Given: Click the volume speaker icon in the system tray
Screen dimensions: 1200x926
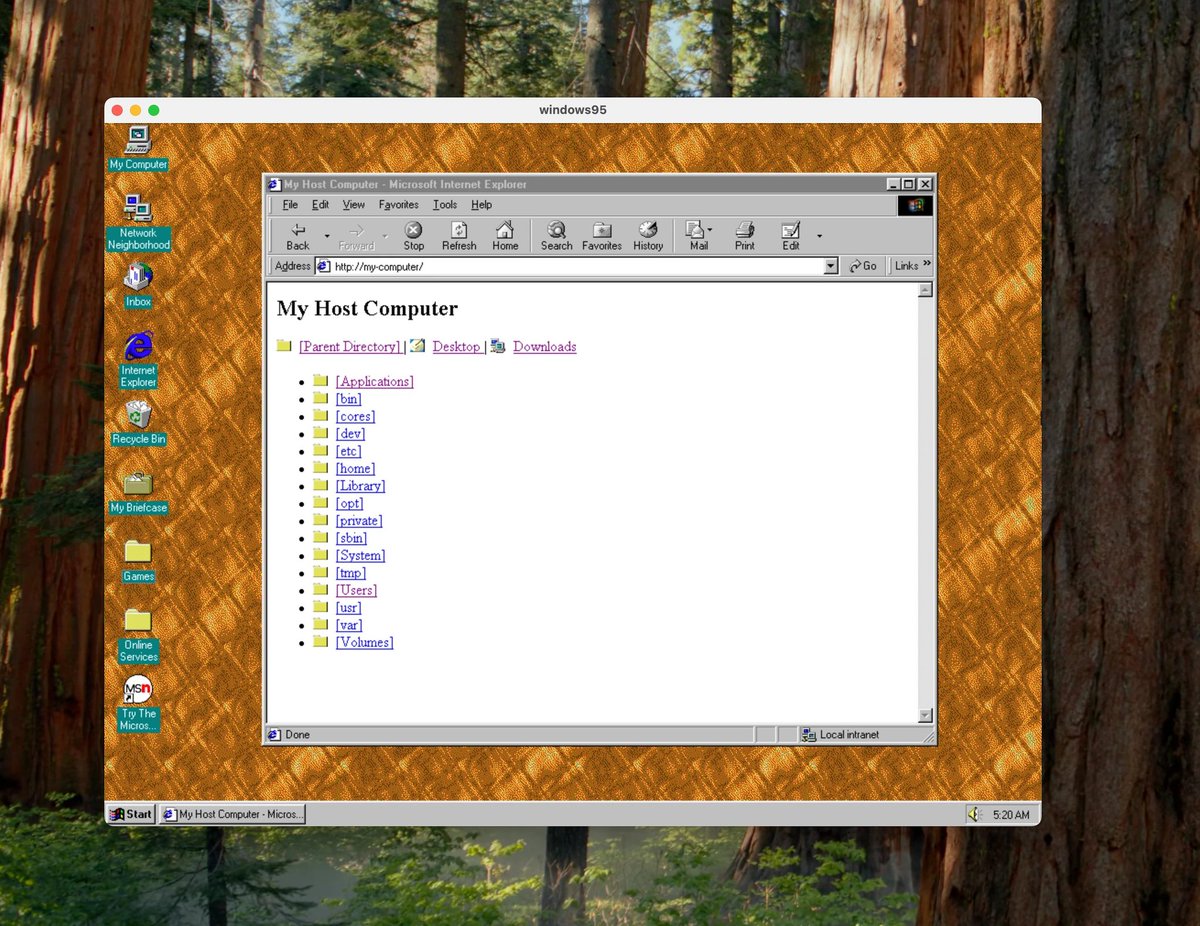Looking at the screenshot, I should 973,814.
